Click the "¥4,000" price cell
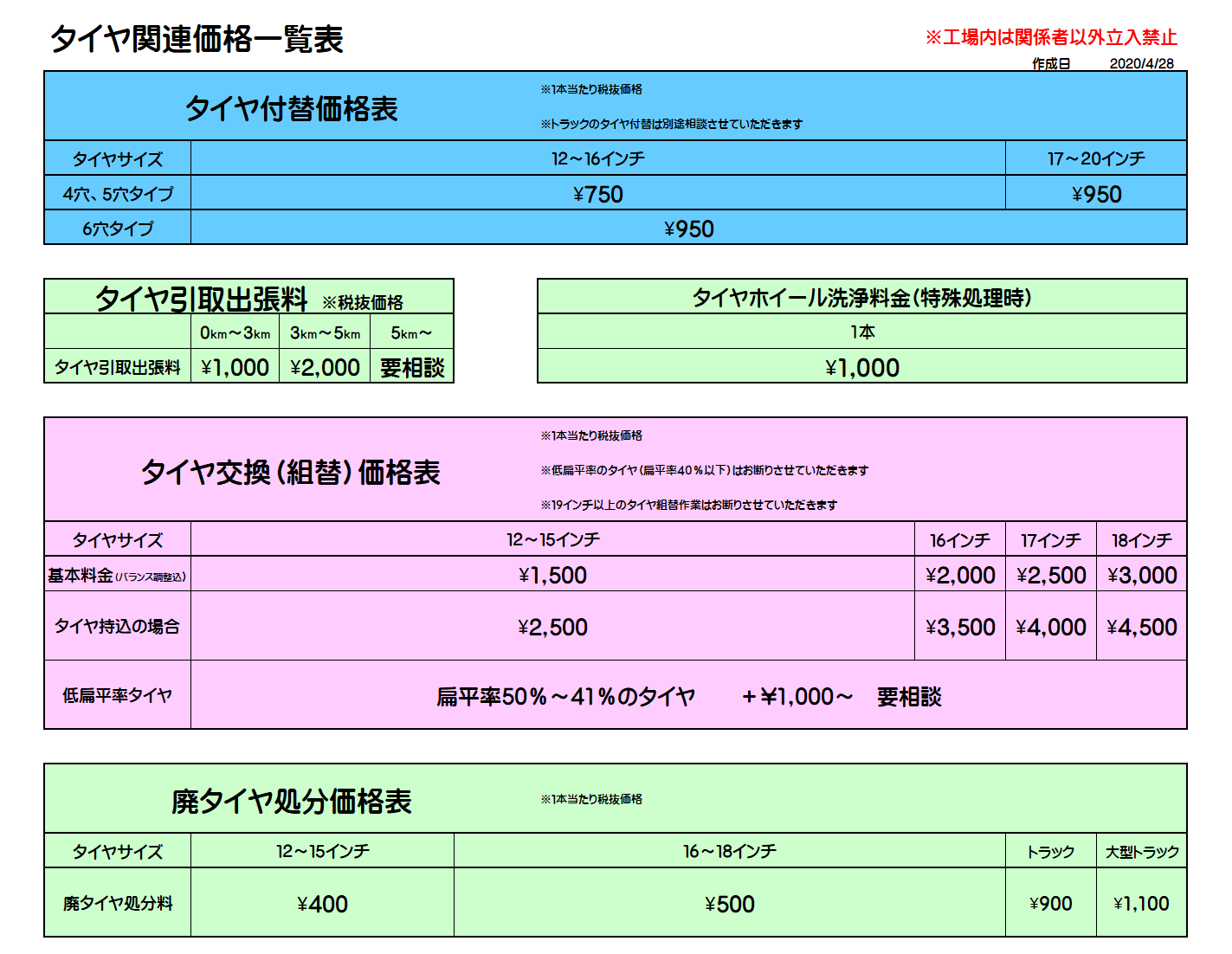 (1051, 628)
